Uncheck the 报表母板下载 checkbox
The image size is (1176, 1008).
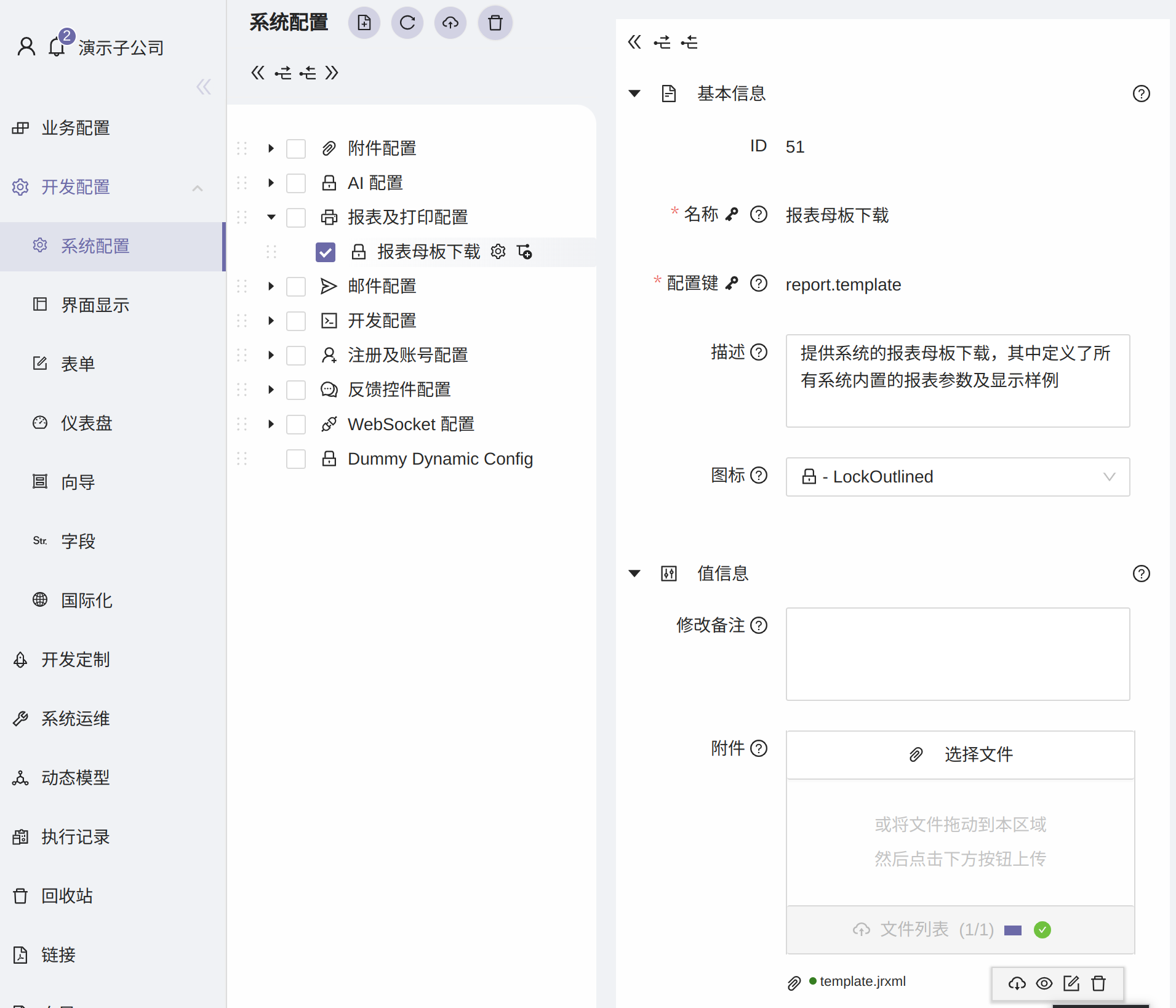(325, 252)
